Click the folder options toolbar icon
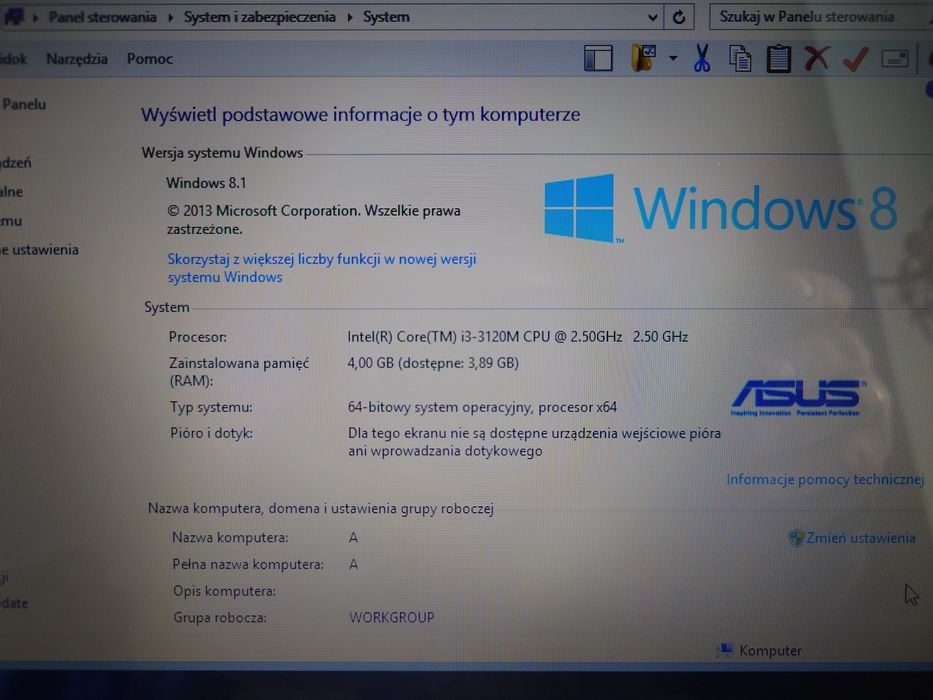The image size is (933, 700). 644,58
